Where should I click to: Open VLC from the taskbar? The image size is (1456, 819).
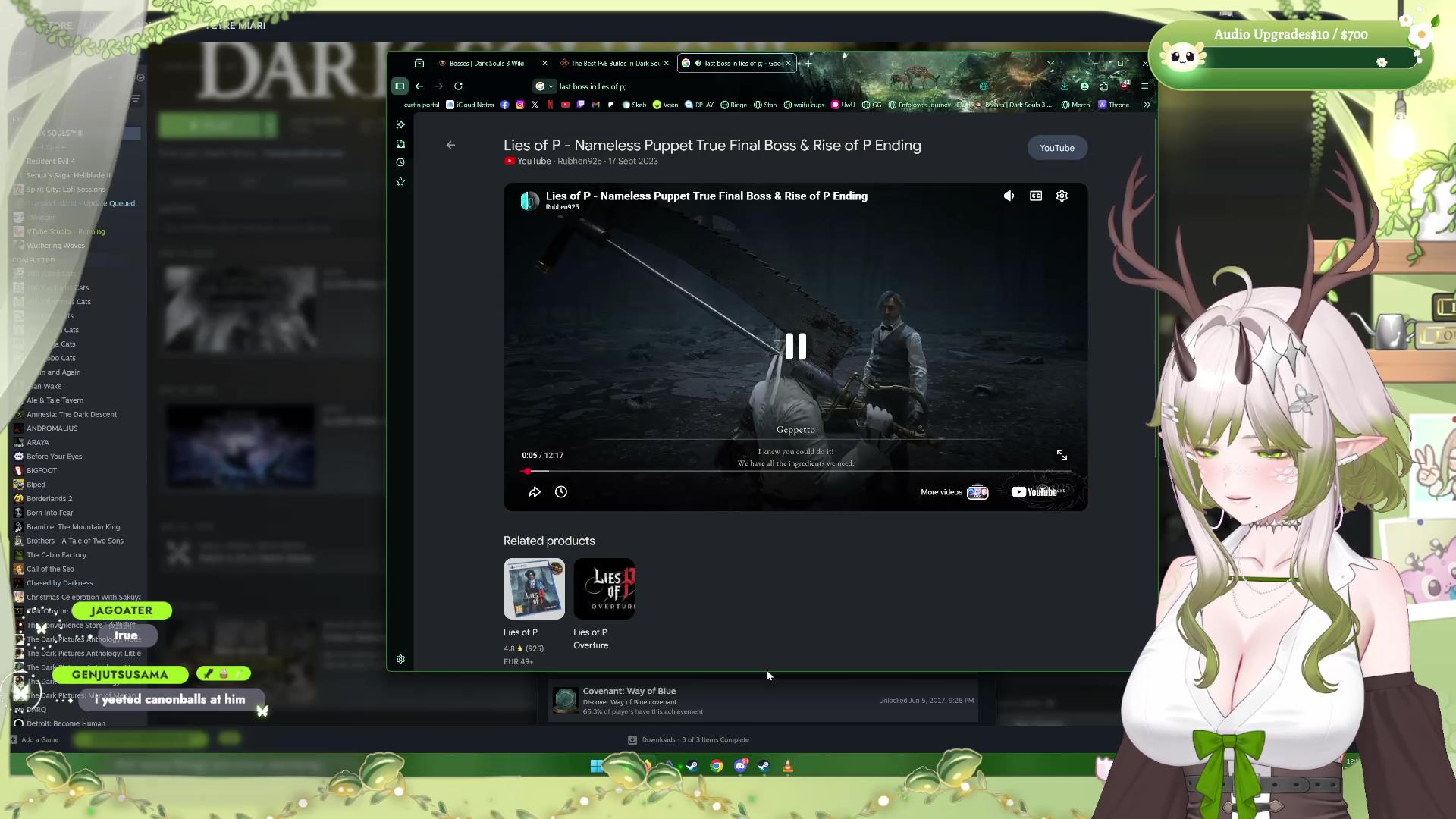(788, 766)
